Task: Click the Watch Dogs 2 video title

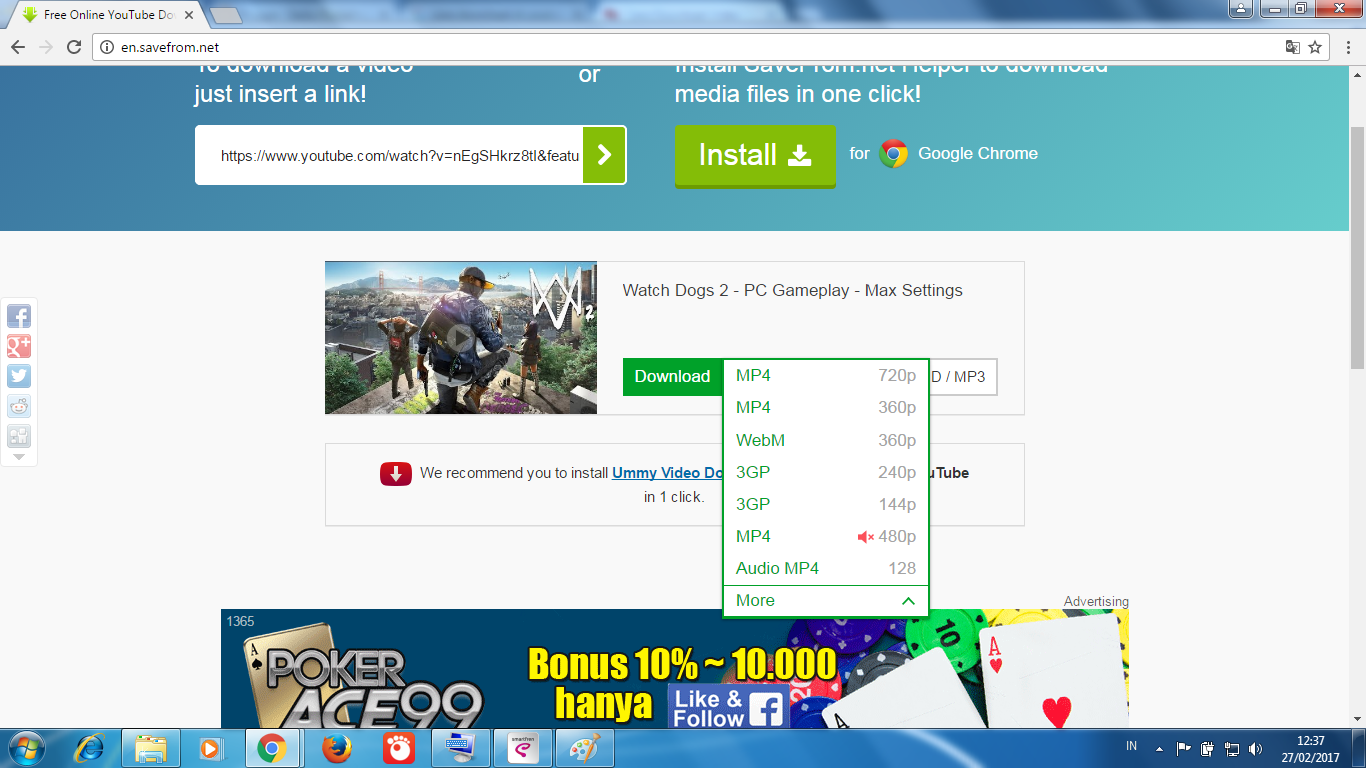Action: pyautogui.click(x=793, y=291)
